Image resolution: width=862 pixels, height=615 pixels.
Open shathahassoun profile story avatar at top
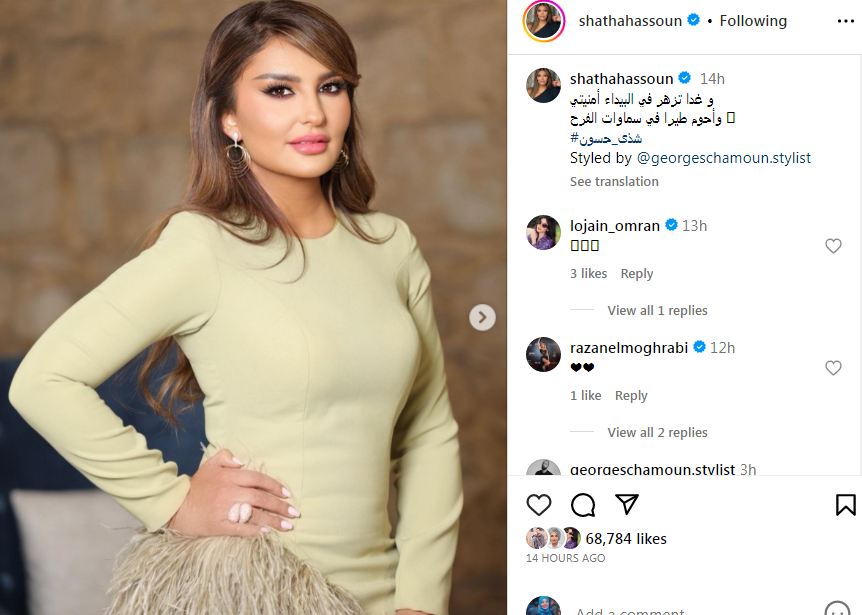[544, 21]
